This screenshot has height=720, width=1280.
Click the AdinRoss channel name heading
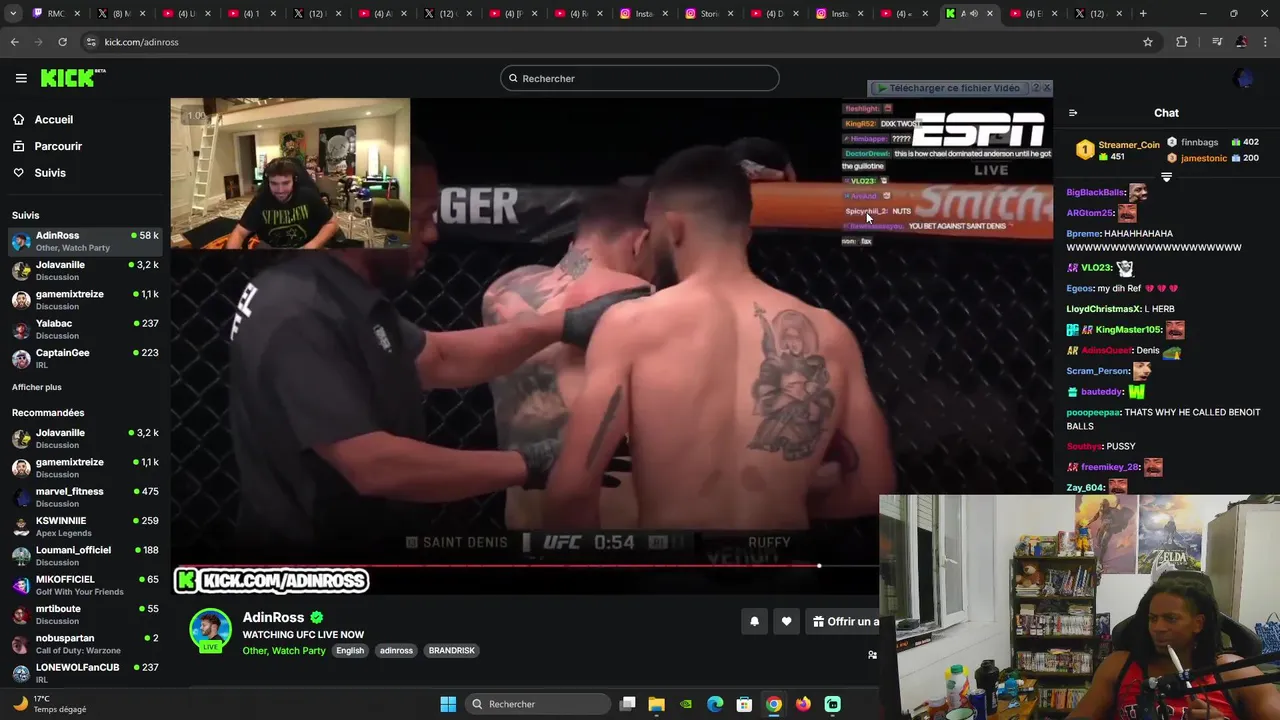tap(273, 617)
